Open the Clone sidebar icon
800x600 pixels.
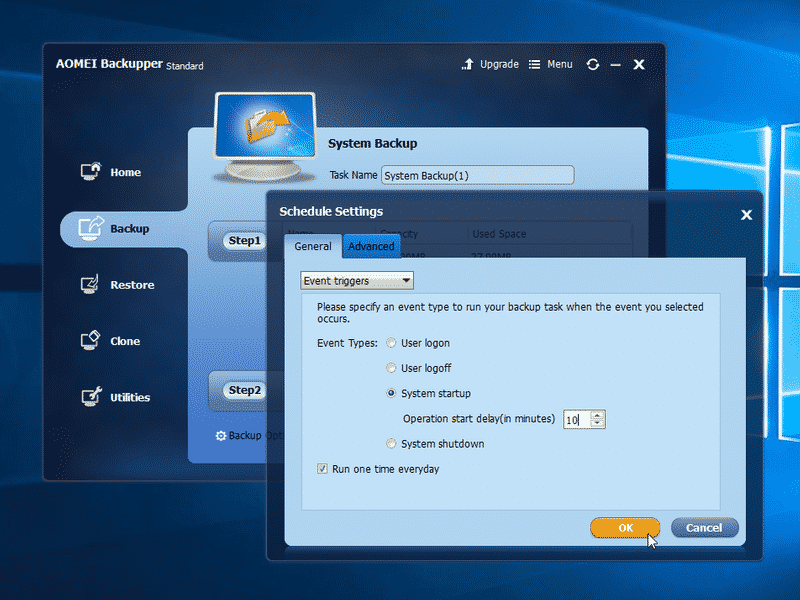pos(90,340)
